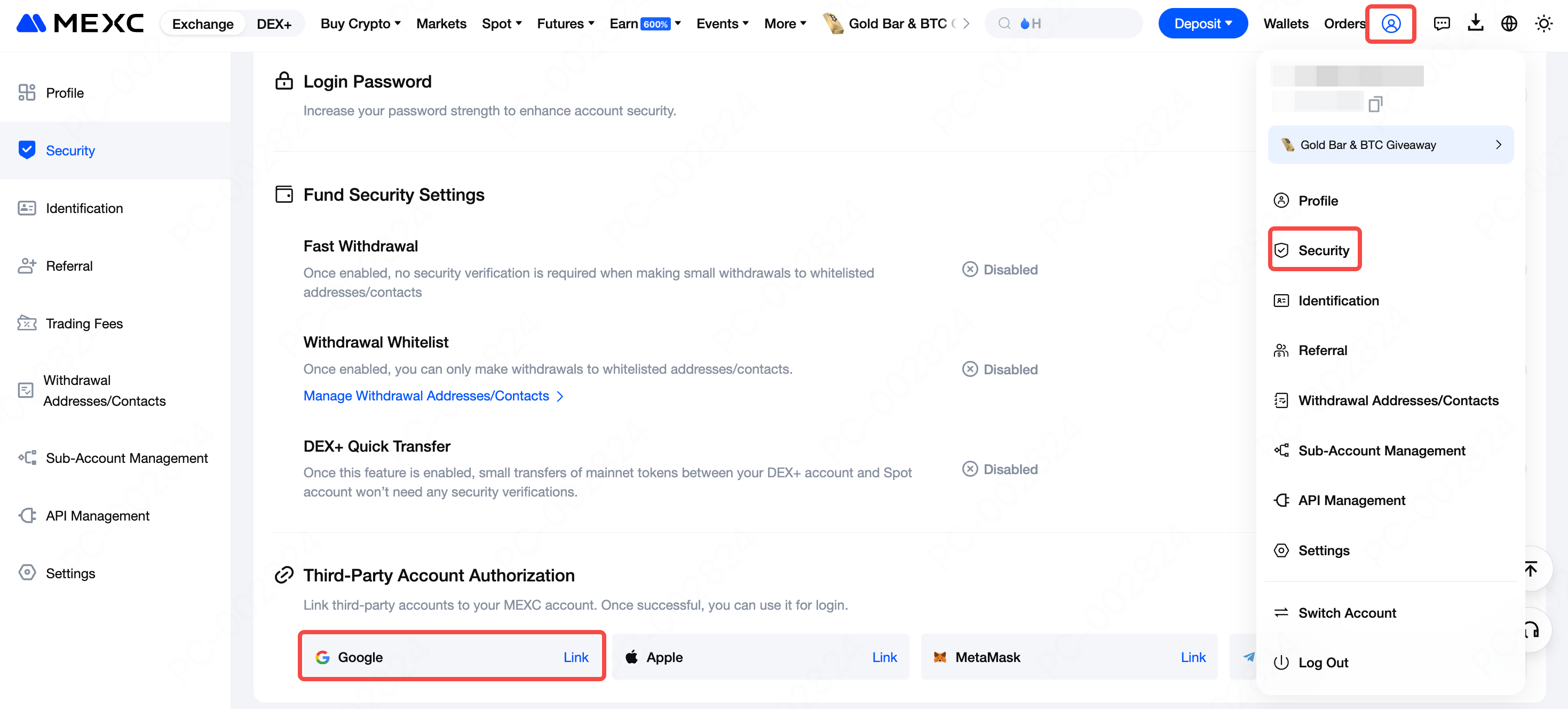The height and width of the screenshot is (709, 1568).
Task: Toggle Fast Withdrawal Disabled status
Action: (x=1000, y=269)
